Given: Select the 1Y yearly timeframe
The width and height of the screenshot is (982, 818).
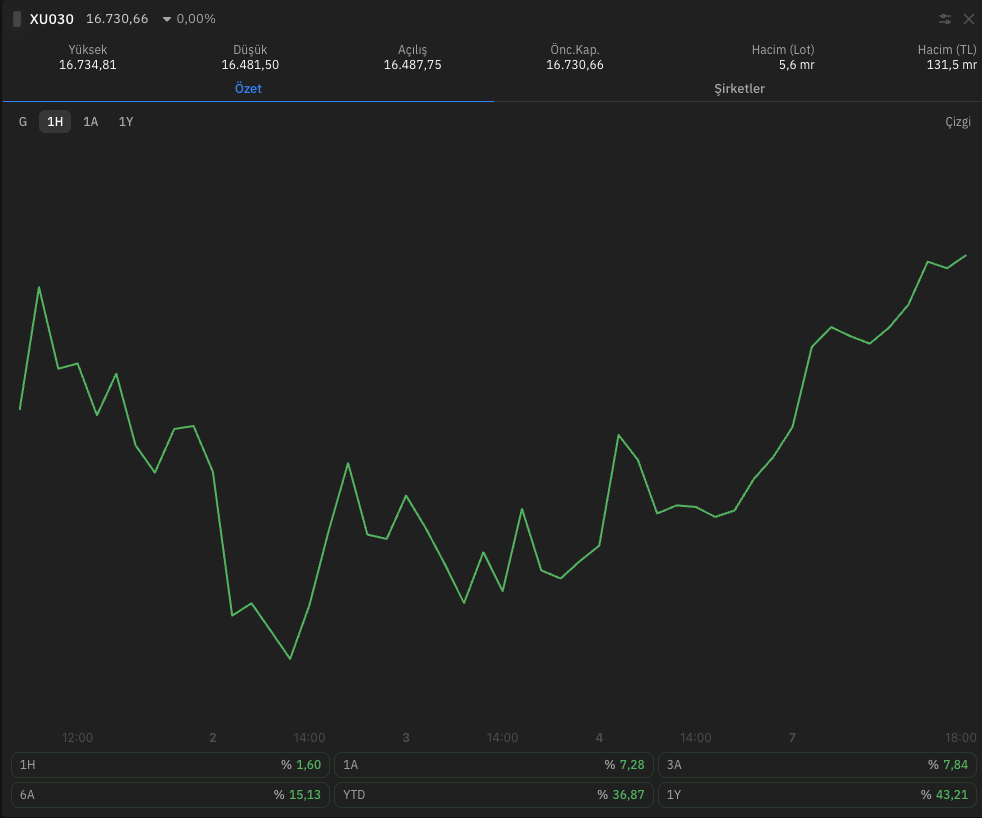Looking at the screenshot, I should tap(126, 122).
